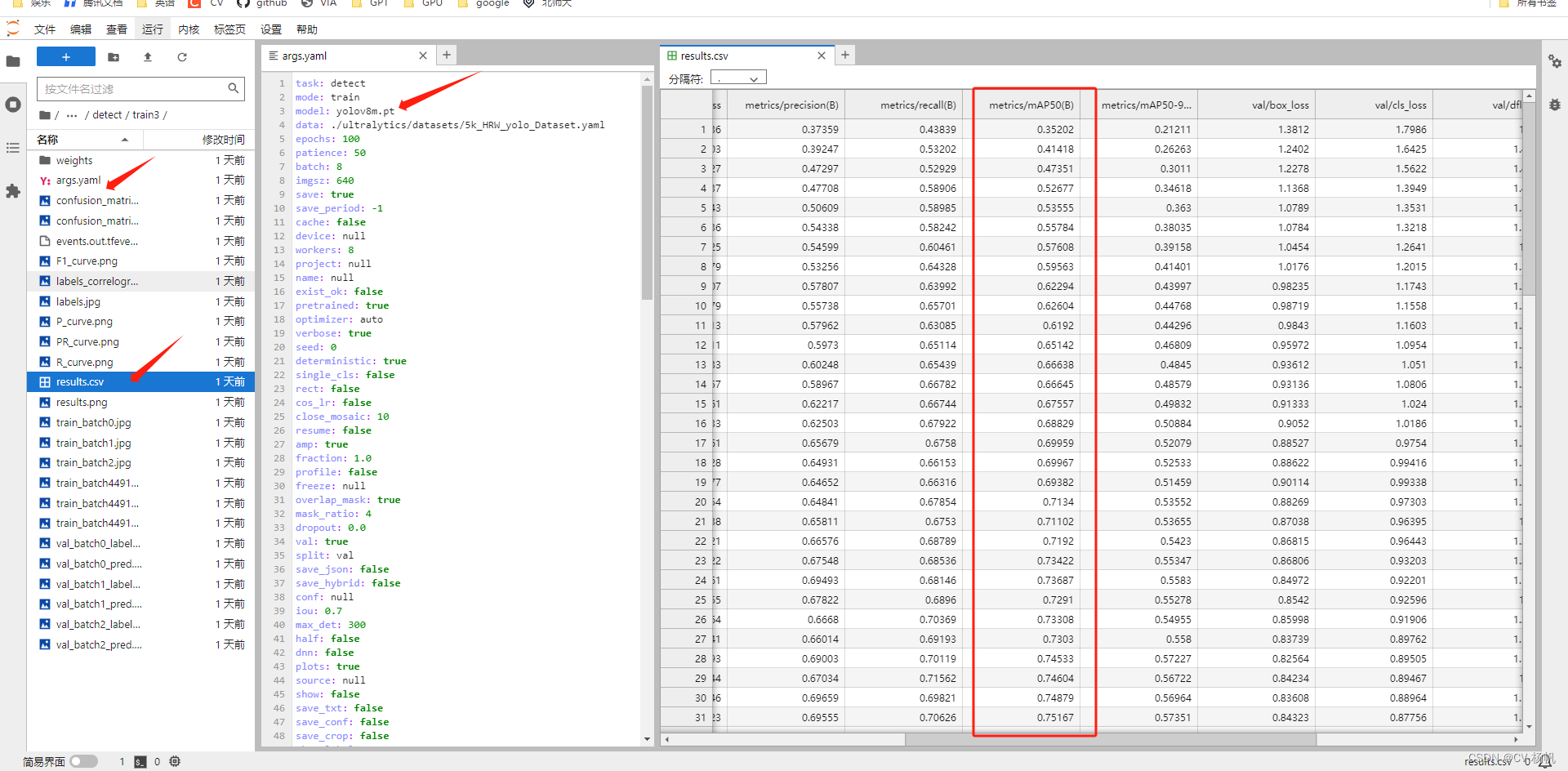Image resolution: width=1568 pixels, height=771 pixels.
Task: Open the 查看 menu
Action: [x=117, y=29]
